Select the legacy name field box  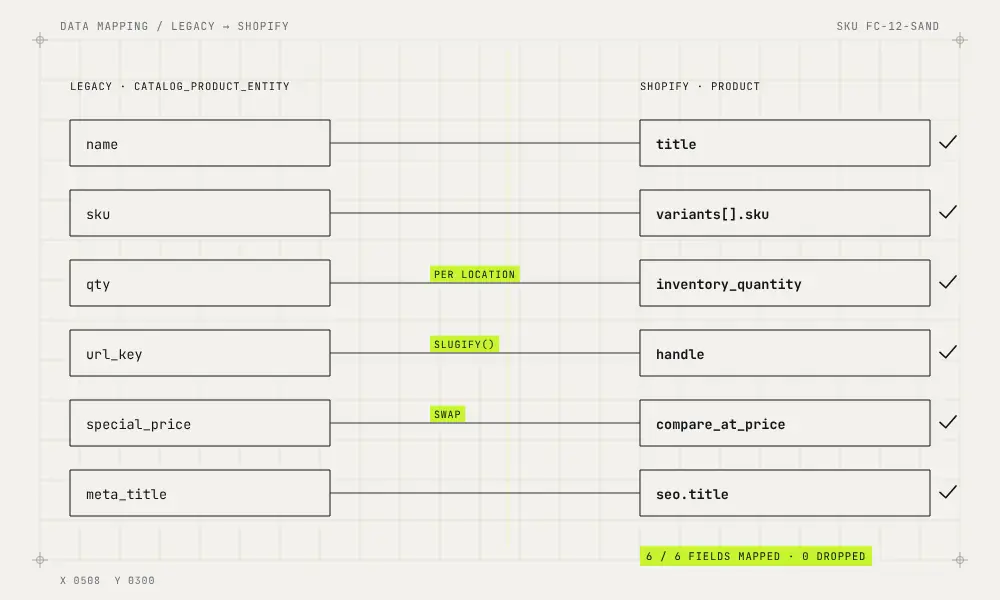pos(200,143)
